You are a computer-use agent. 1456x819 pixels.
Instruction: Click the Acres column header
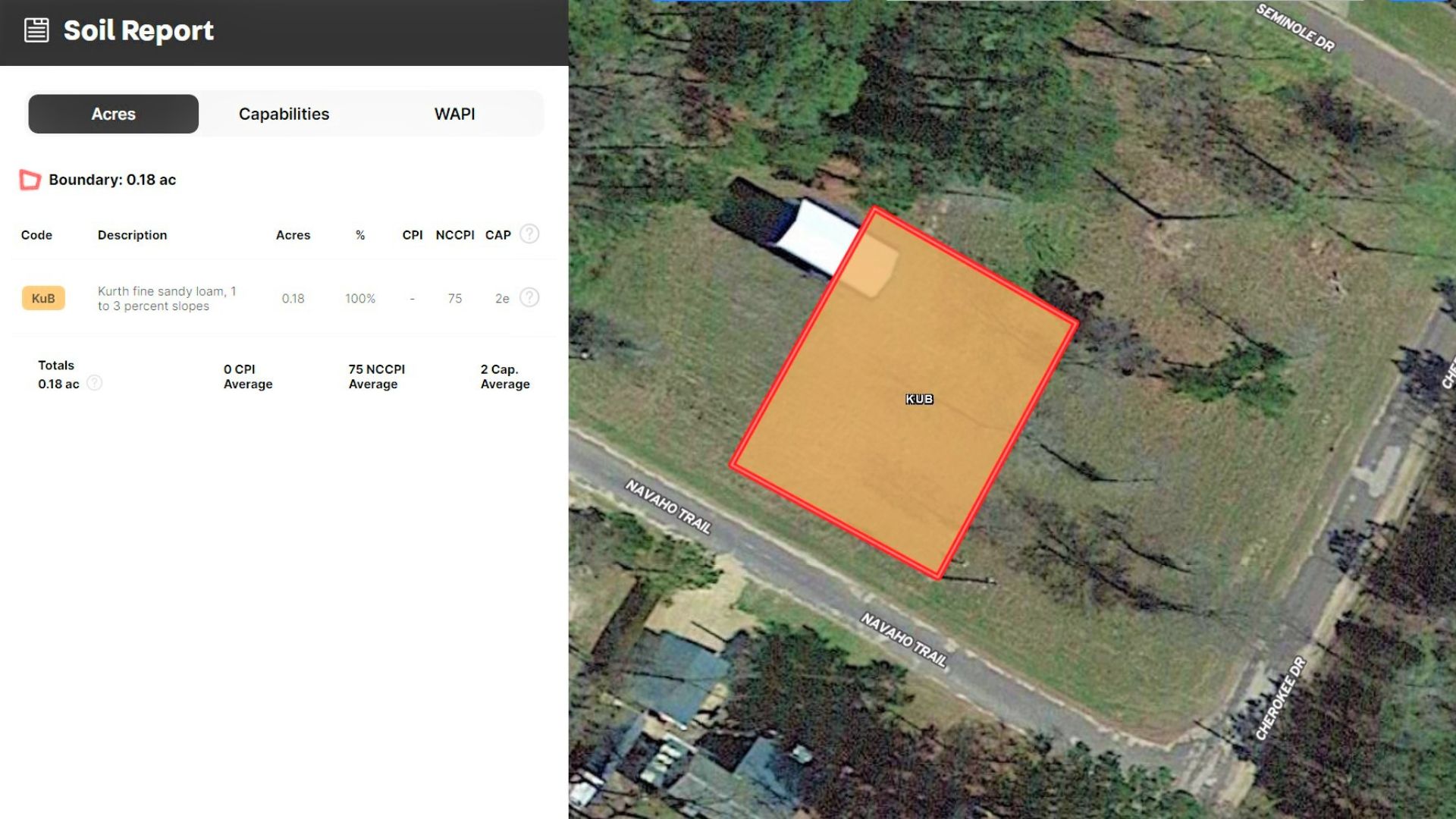(x=293, y=235)
